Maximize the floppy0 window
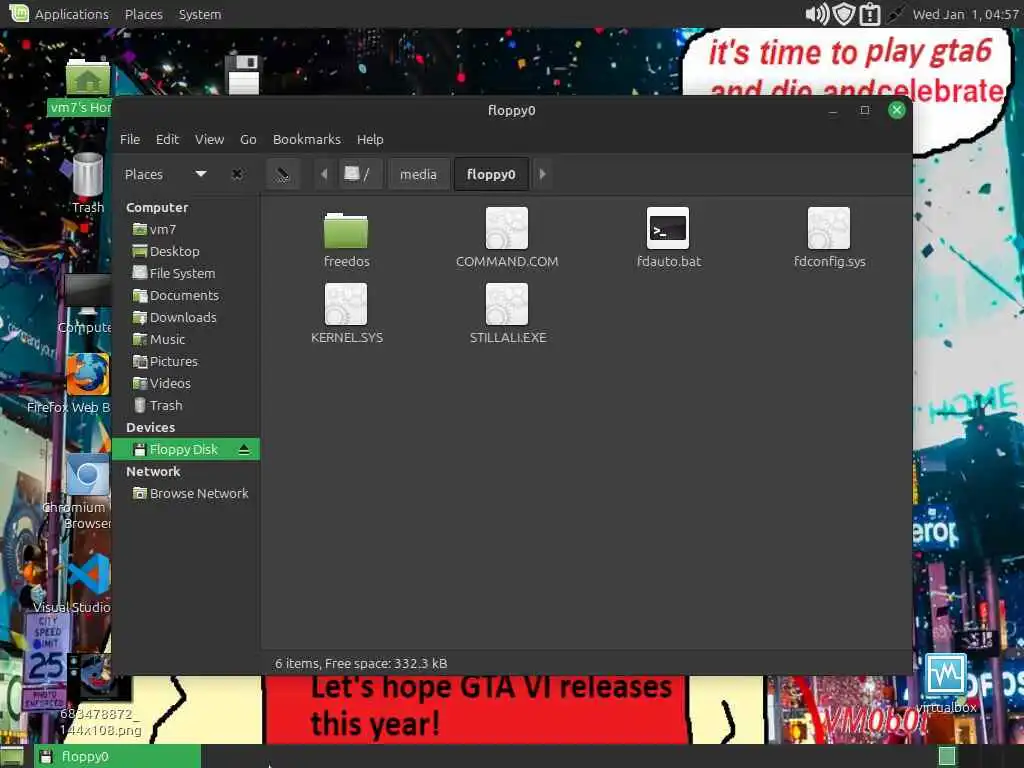1024x768 pixels. (x=865, y=110)
